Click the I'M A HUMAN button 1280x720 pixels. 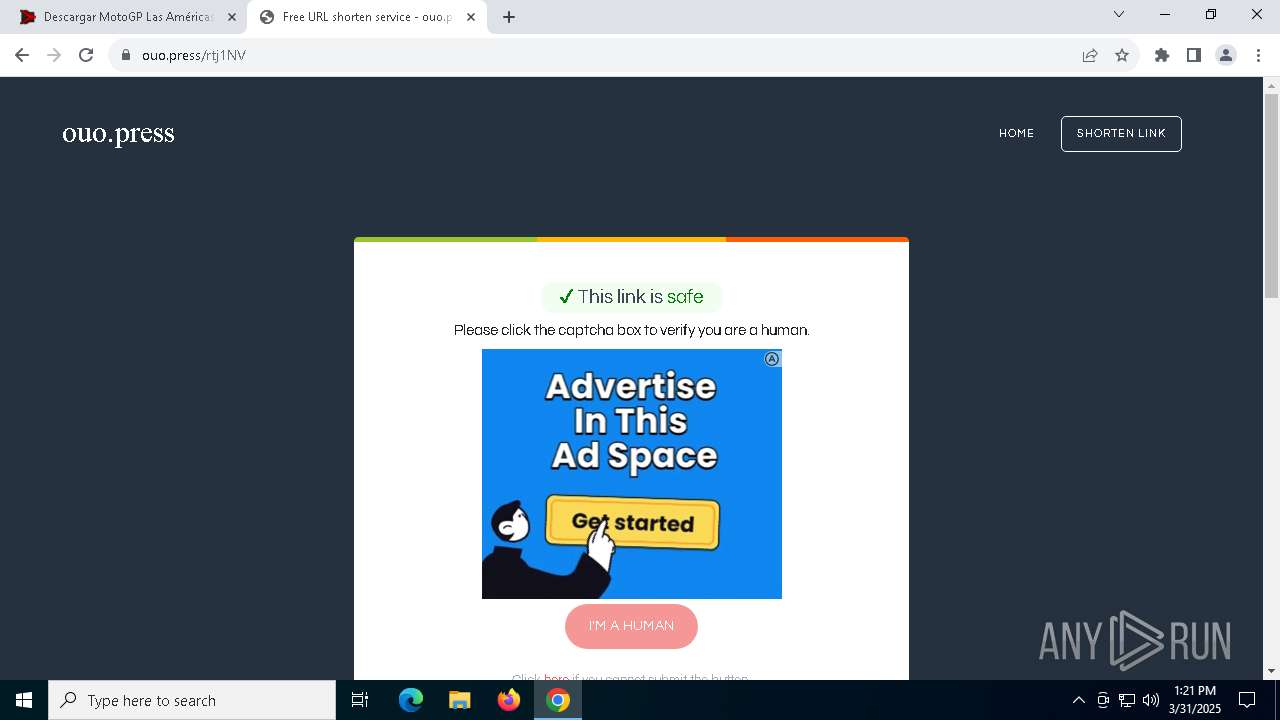point(631,626)
